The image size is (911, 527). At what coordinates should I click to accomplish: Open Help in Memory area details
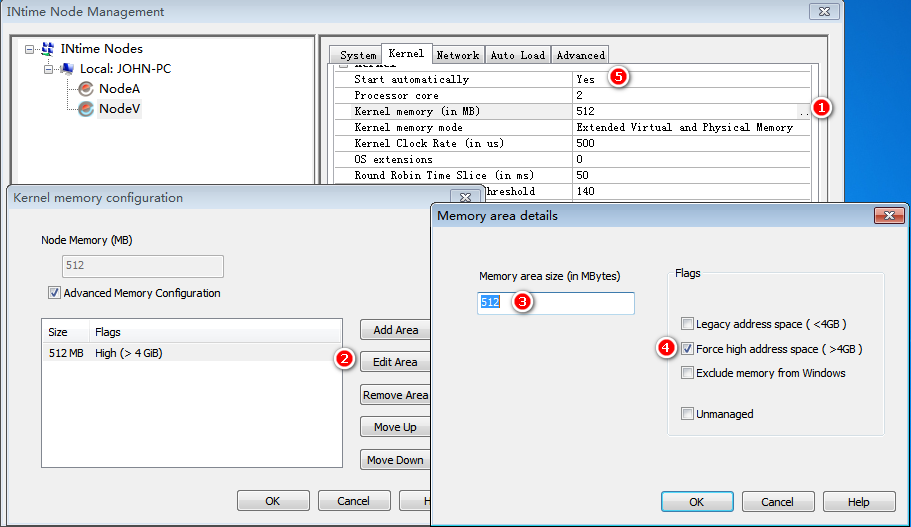(859, 502)
